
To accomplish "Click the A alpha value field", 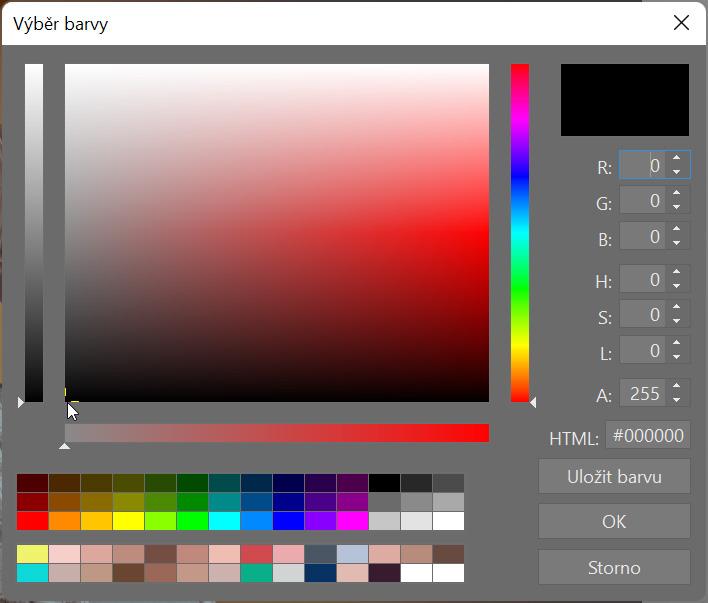I will tap(642, 393).
